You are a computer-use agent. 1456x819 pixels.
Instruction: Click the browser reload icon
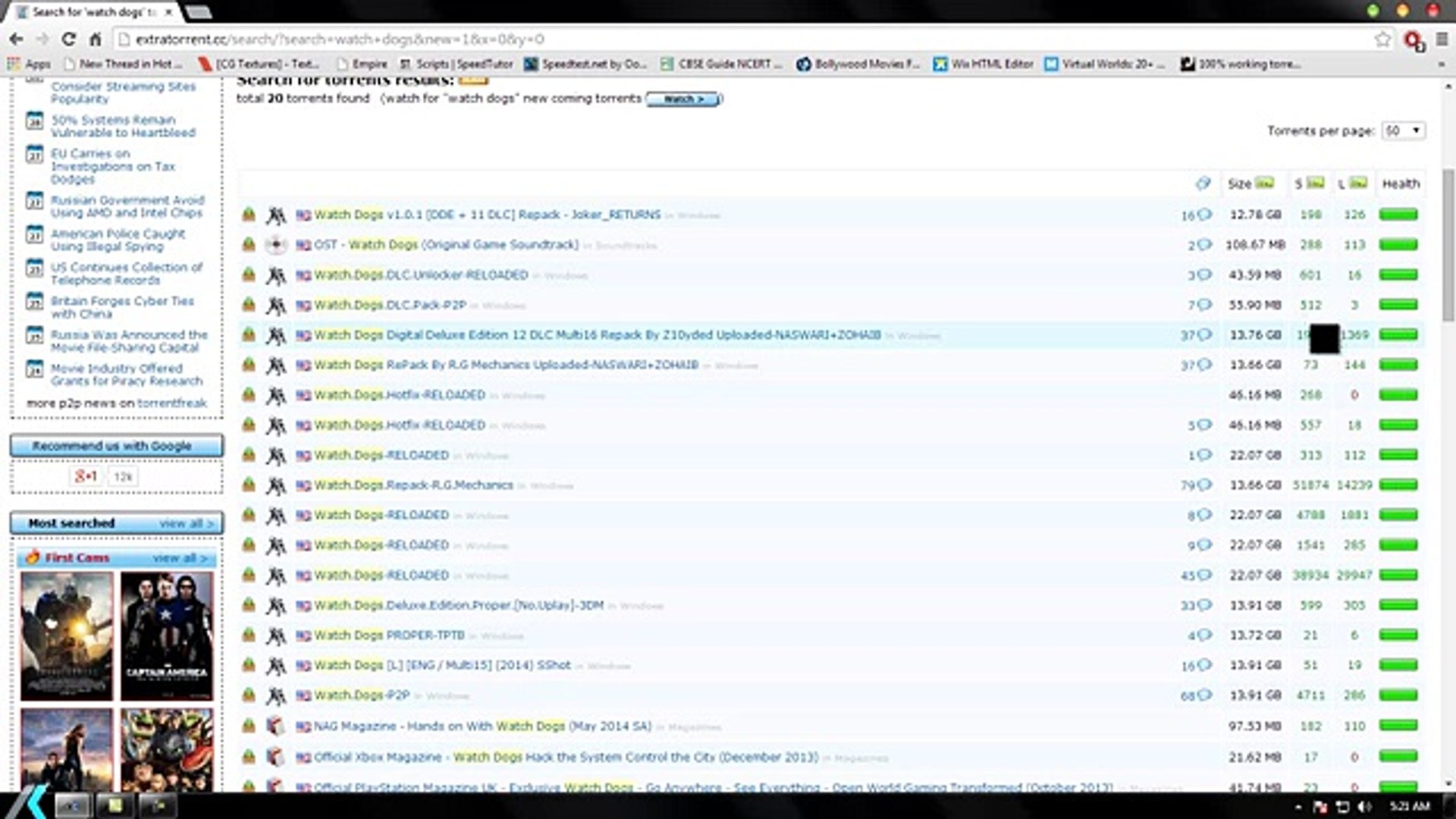click(68, 39)
